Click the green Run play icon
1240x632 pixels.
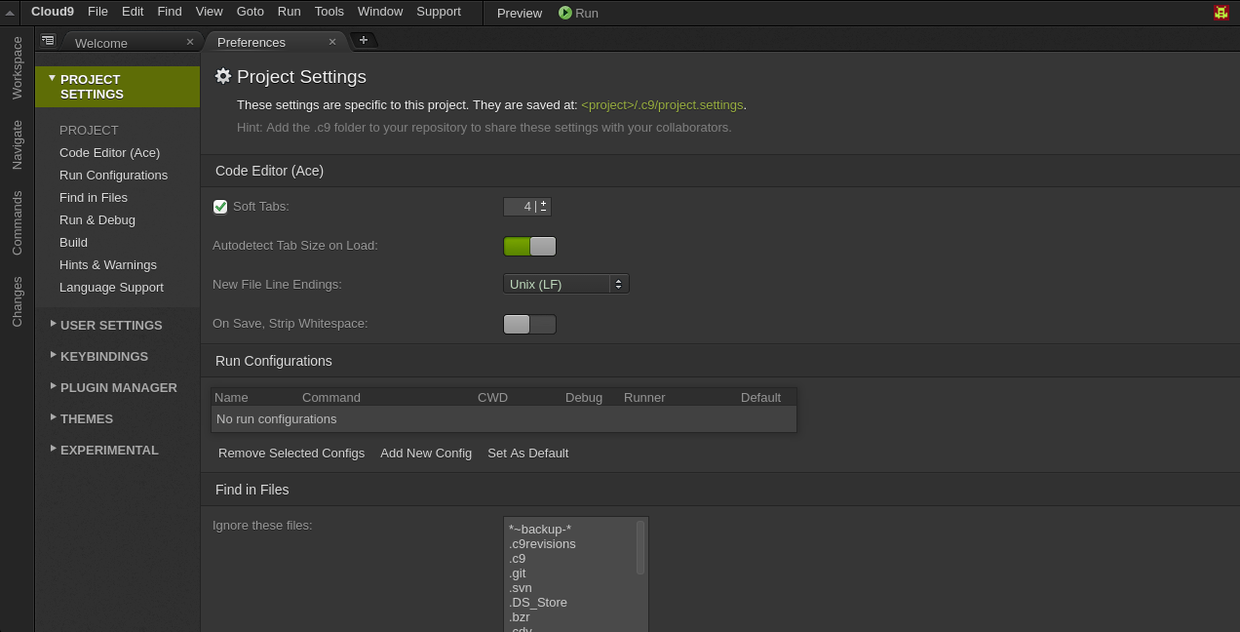[565, 13]
